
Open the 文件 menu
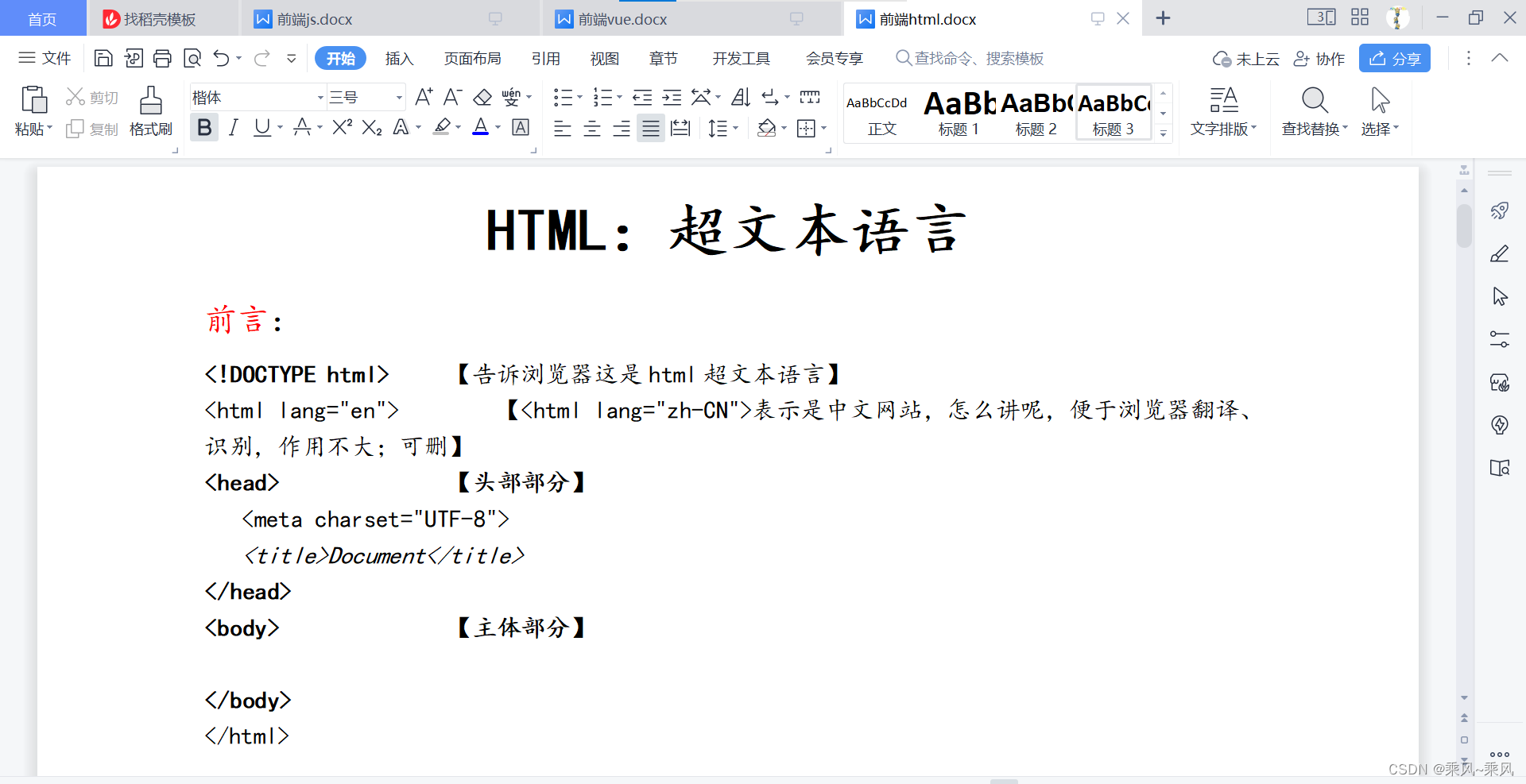pos(45,58)
